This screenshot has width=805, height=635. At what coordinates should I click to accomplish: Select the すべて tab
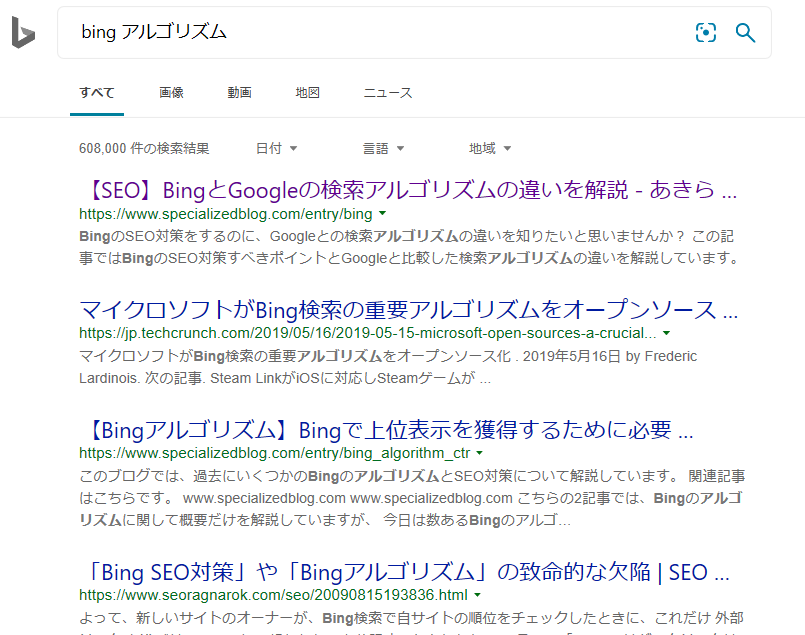pyautogui.click(x=97, y=93)
